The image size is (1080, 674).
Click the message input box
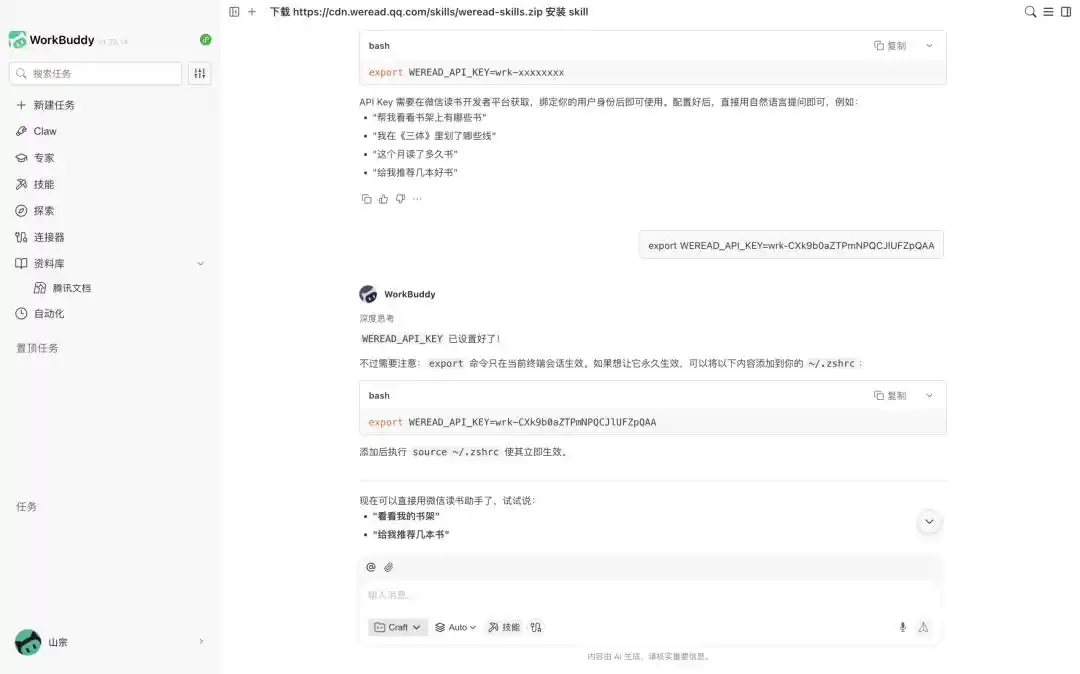pos(651,596)
